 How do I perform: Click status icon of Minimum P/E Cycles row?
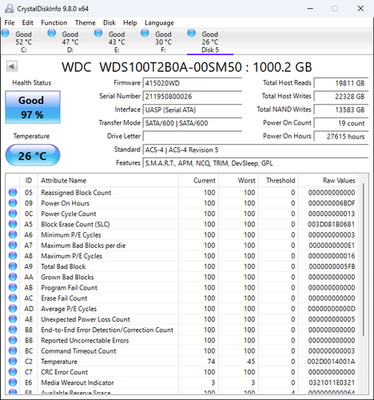(x=13, y=235)
